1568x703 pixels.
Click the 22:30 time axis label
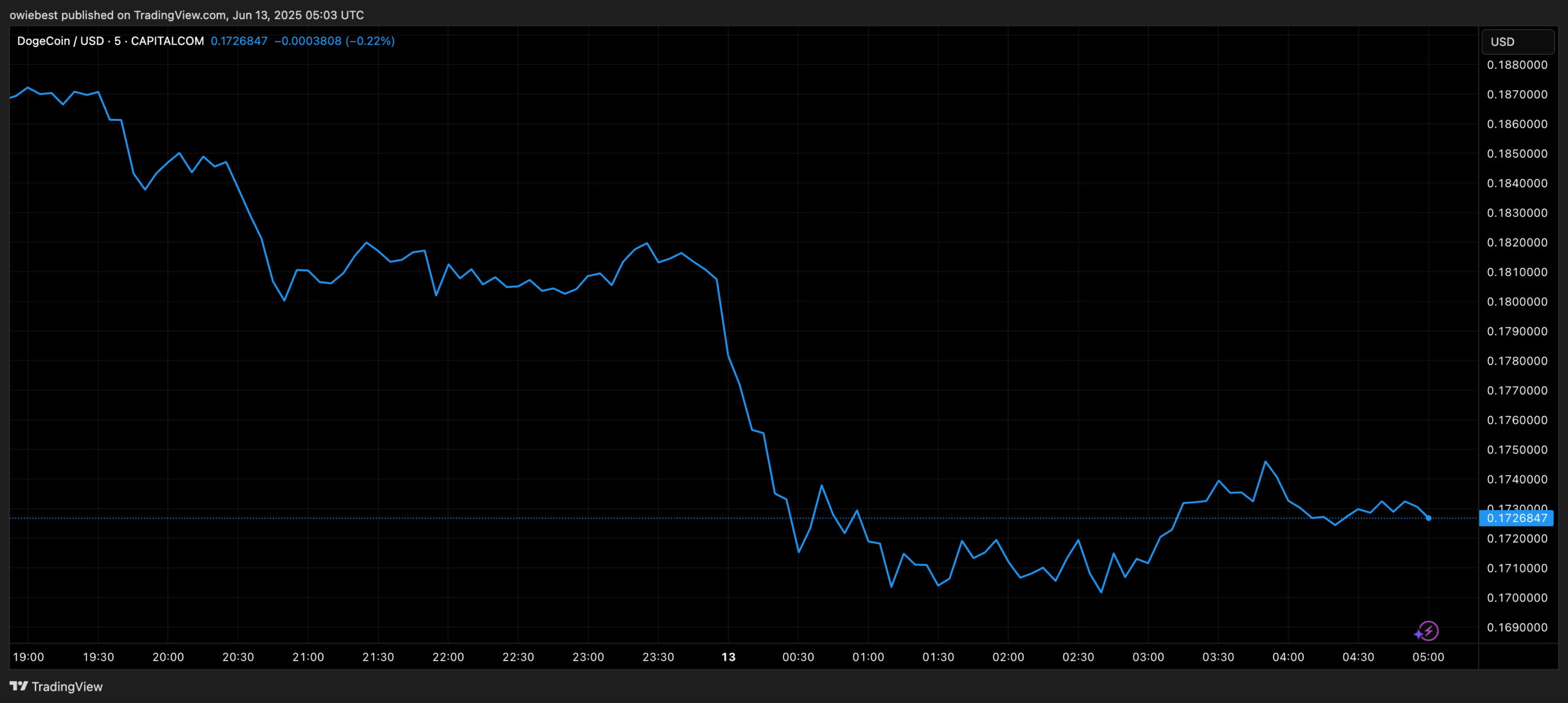pos(518,657)
